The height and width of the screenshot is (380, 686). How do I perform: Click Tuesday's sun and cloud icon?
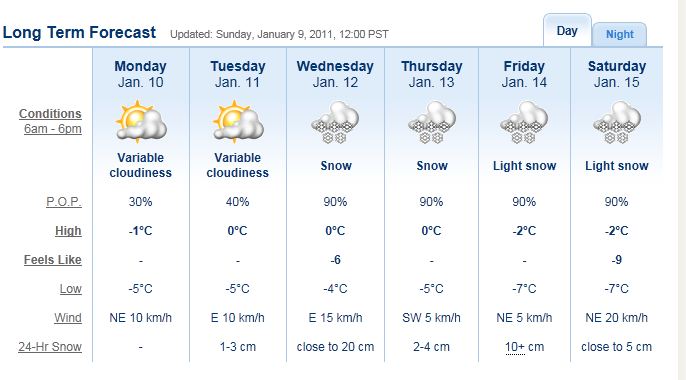point(238,122)
